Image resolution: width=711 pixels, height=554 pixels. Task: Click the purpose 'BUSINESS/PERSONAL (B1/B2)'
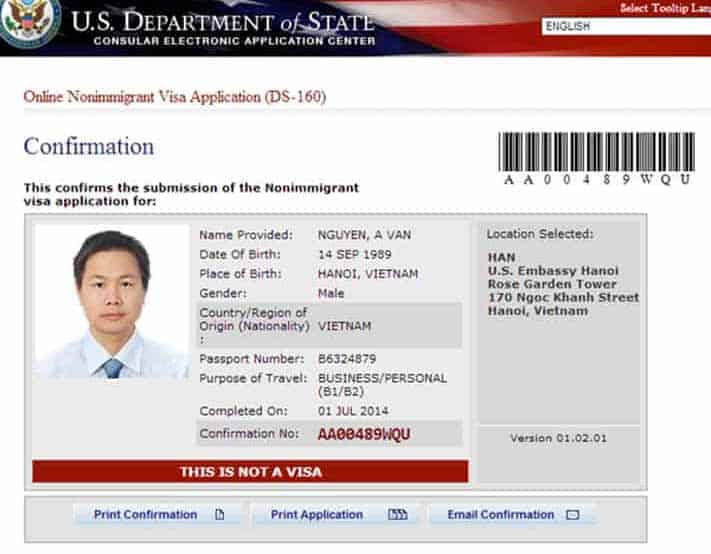382,385
